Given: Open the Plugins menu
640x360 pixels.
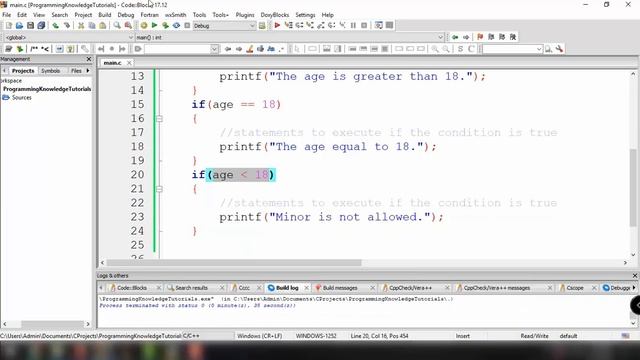Looking at the screenshot, I should click(x=245, y=15).
